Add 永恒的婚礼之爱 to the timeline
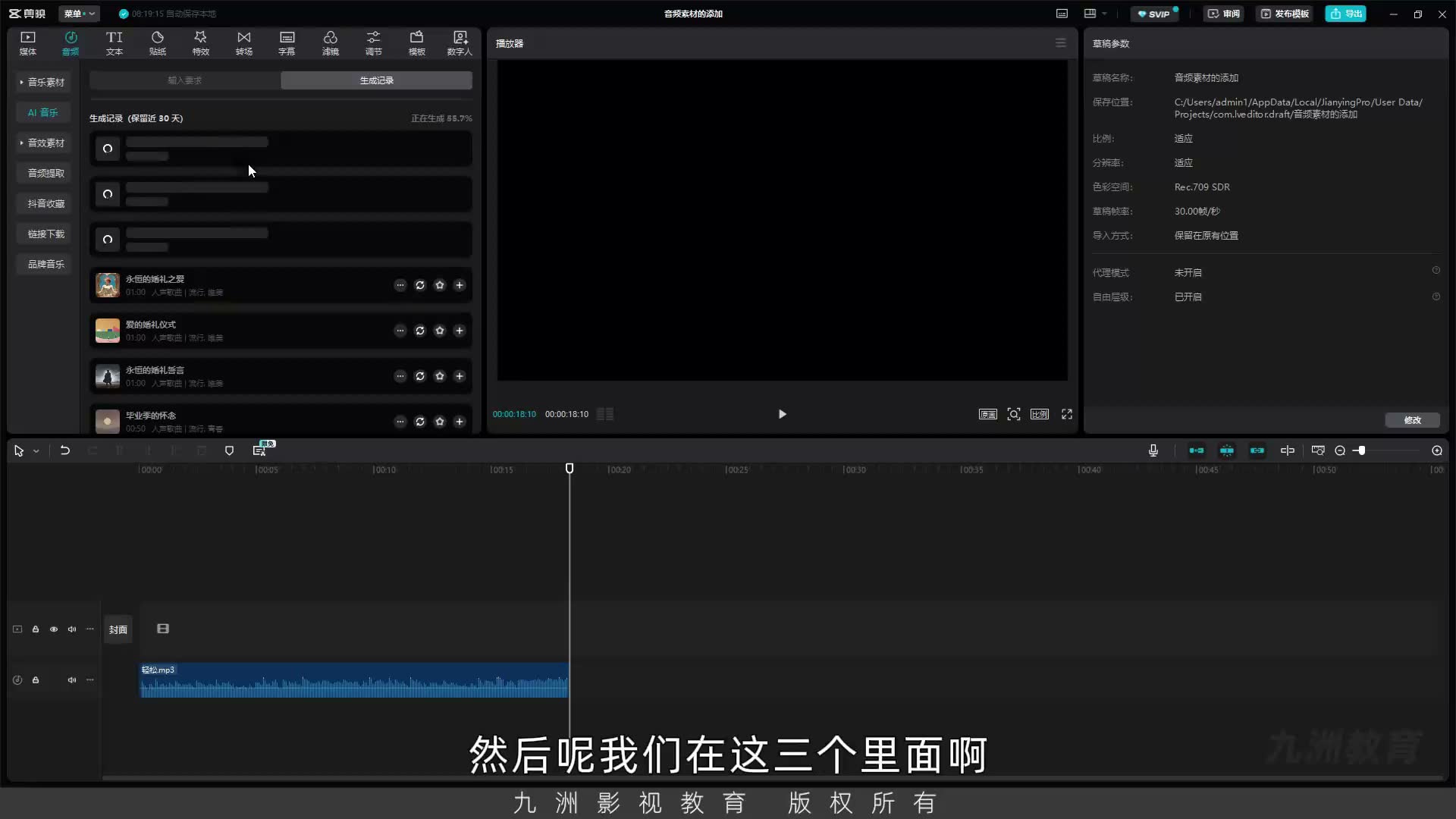The width and height of the screenshot is (1456, 819). pyautogui.click(x=460, y=285)
